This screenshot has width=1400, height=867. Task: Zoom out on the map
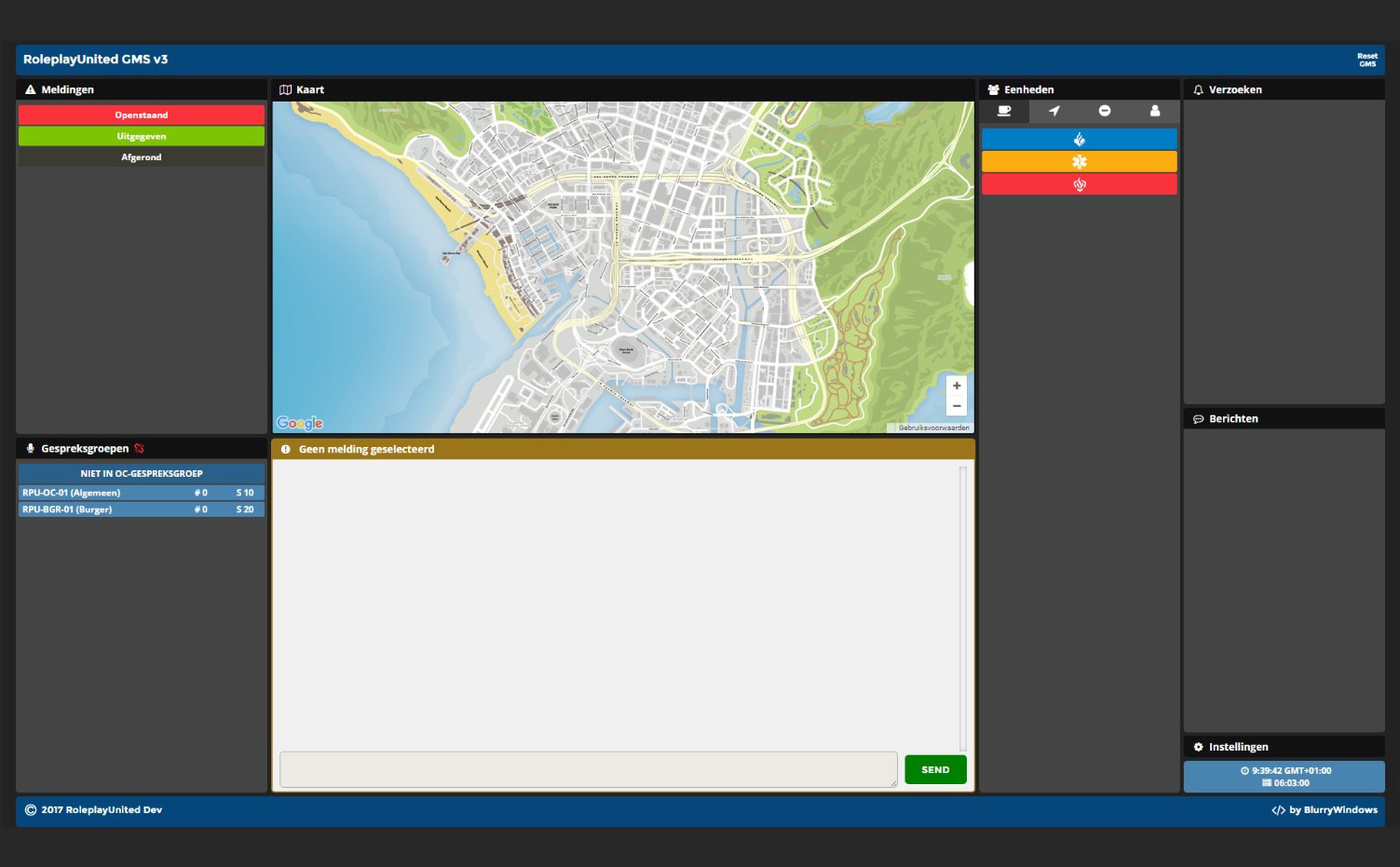(x=957, y=406)
